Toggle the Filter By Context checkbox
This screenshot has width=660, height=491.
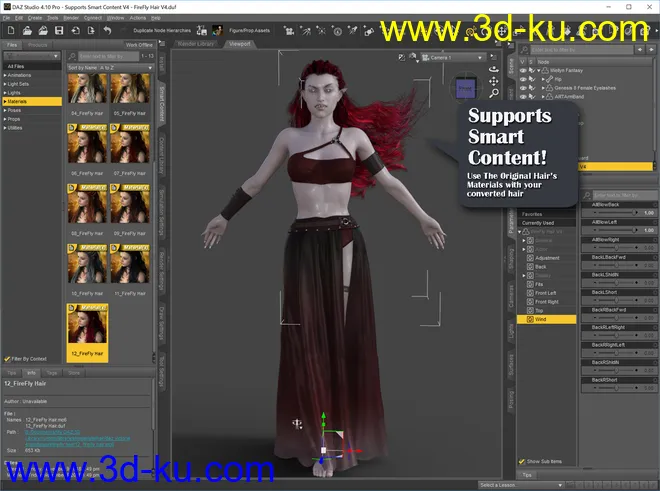[x=7, y=358]
